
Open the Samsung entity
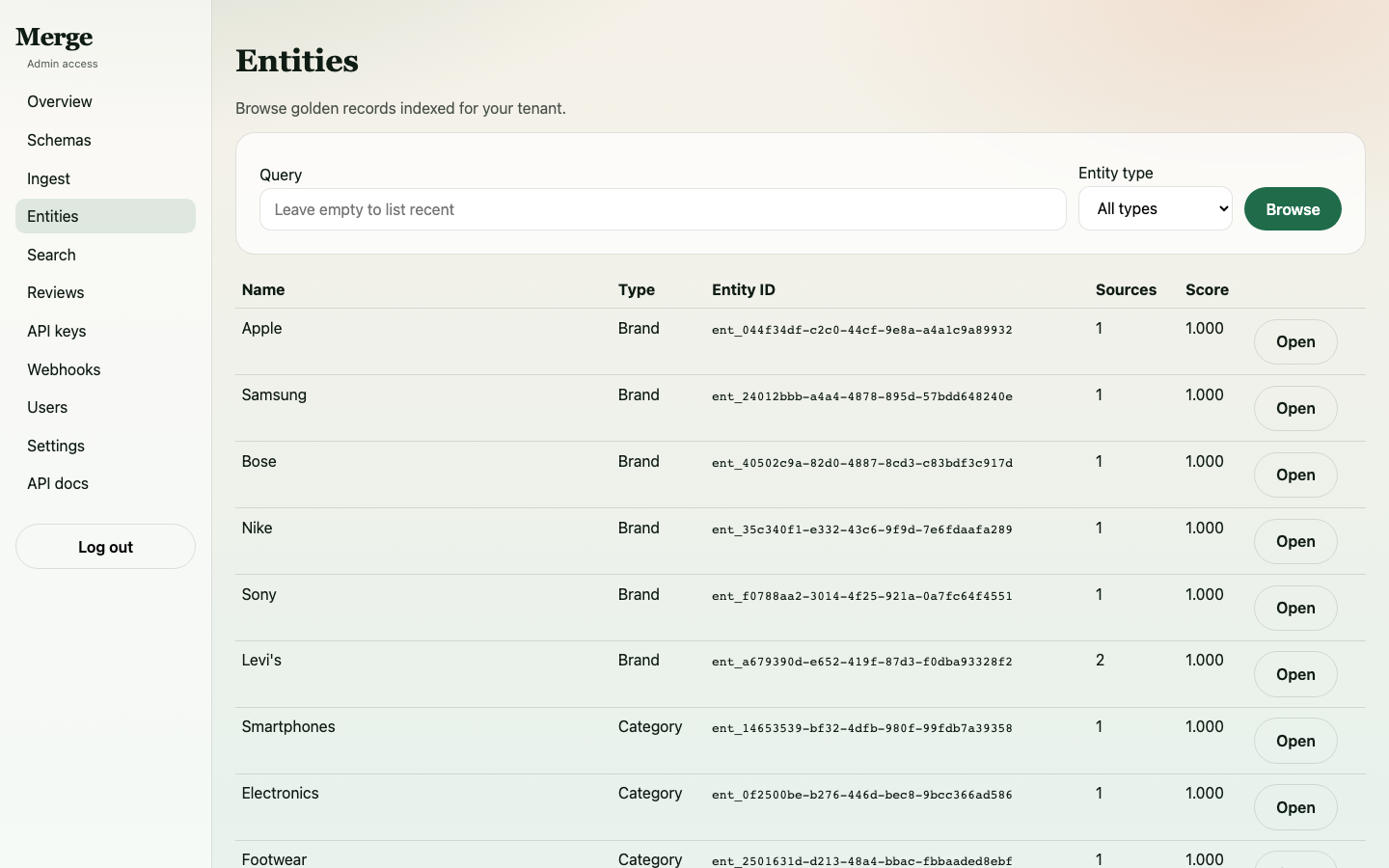coord(1295,408)
